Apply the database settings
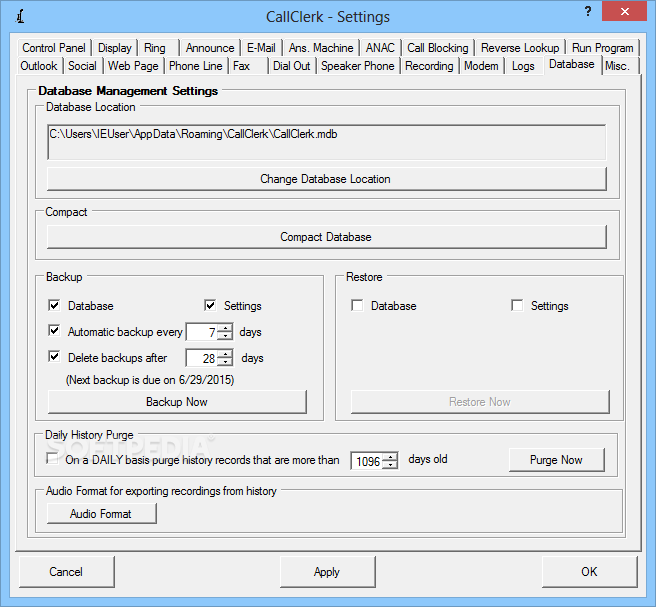Image resolution: width=656 pixels, height=607 pixels. pyautogui.click(x=328, y=571)
